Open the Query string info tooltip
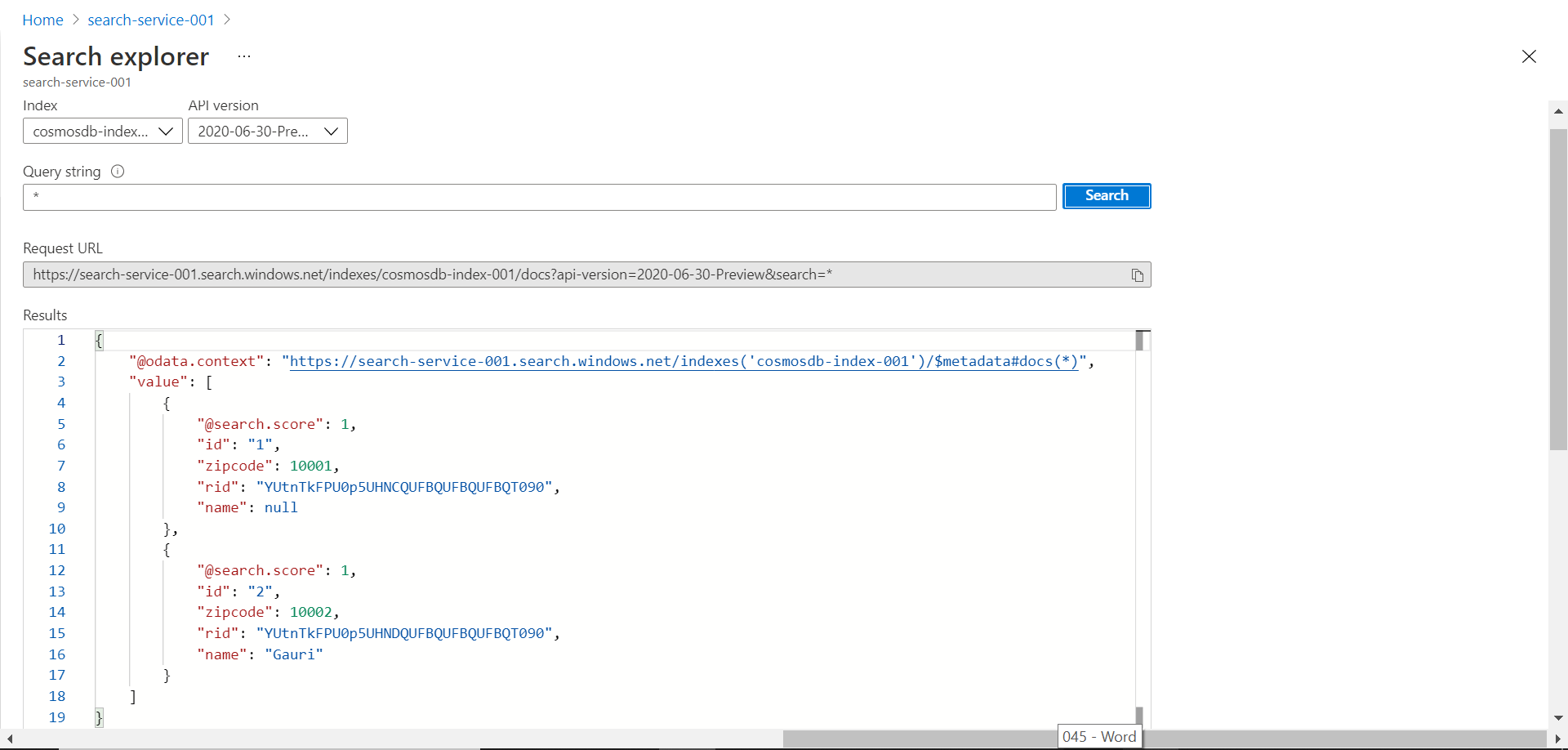This screenshot has height=750, width=1568. [x=118, y=172]
